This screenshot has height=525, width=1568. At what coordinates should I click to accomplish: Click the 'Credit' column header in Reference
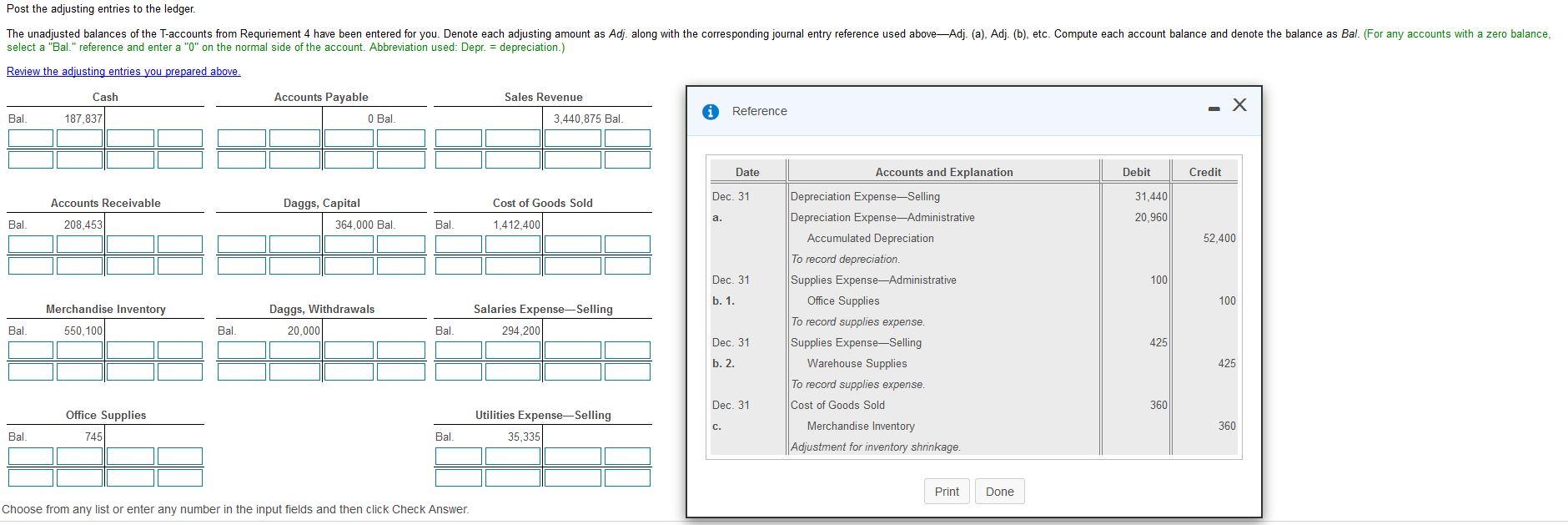[1205, 172]
